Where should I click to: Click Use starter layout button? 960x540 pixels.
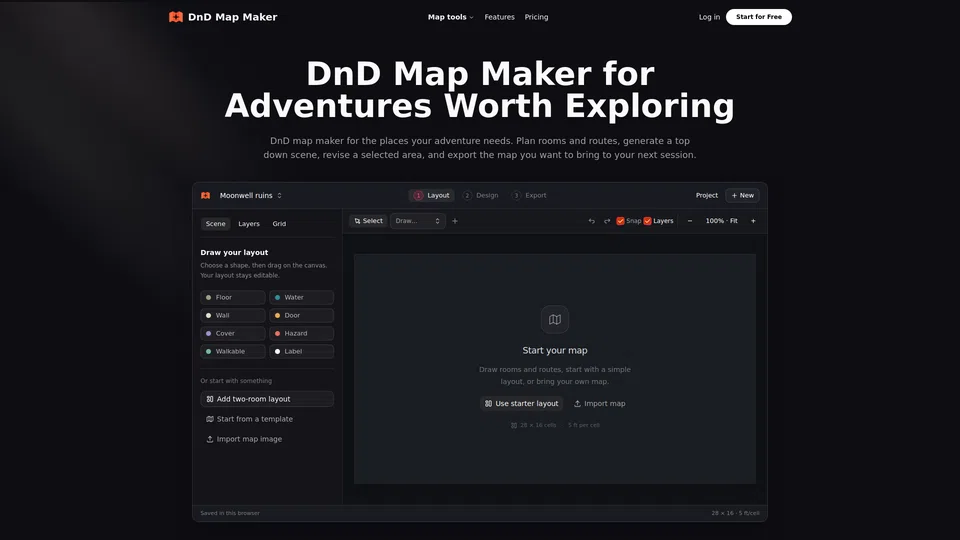click(x=522, y=403)
